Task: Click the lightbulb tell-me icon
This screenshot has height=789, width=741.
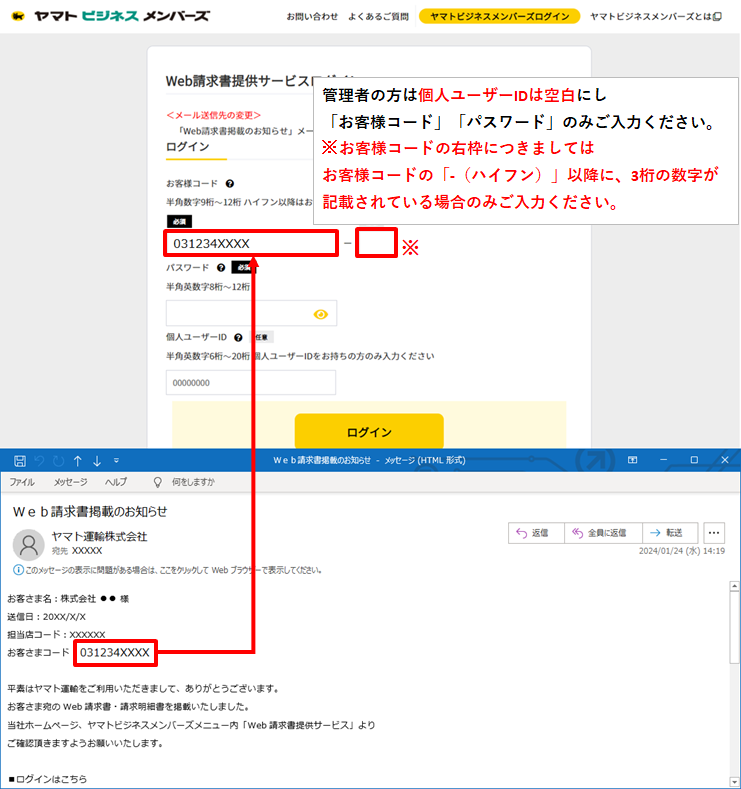Action: tap(157, 483)
